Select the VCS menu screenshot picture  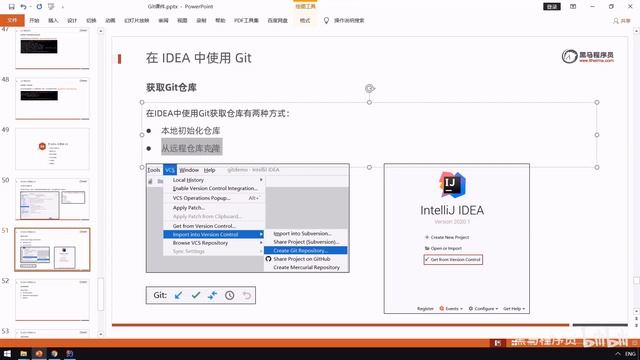tap(248, 218)
